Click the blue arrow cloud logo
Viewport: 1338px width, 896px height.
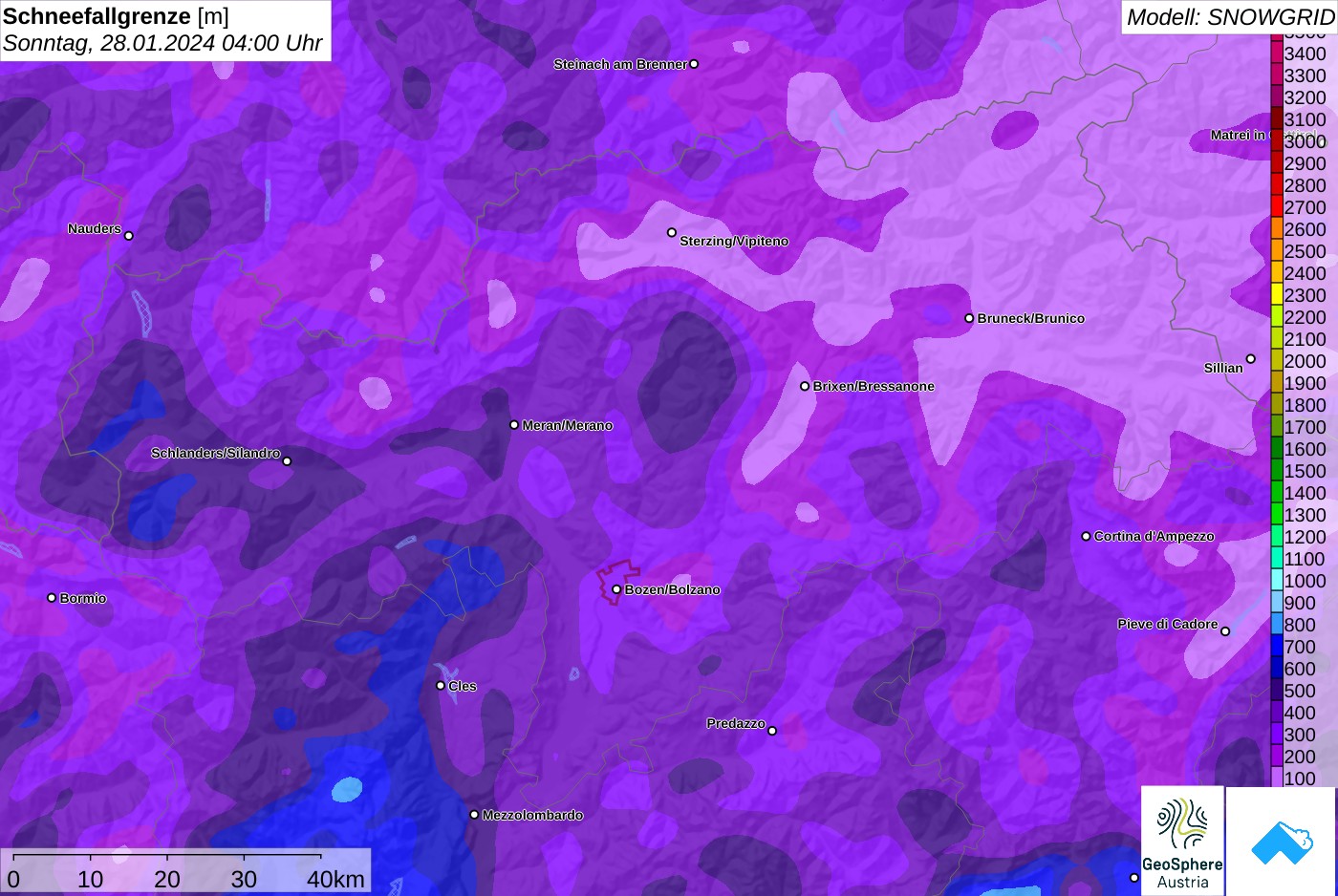coord(1282,842)
